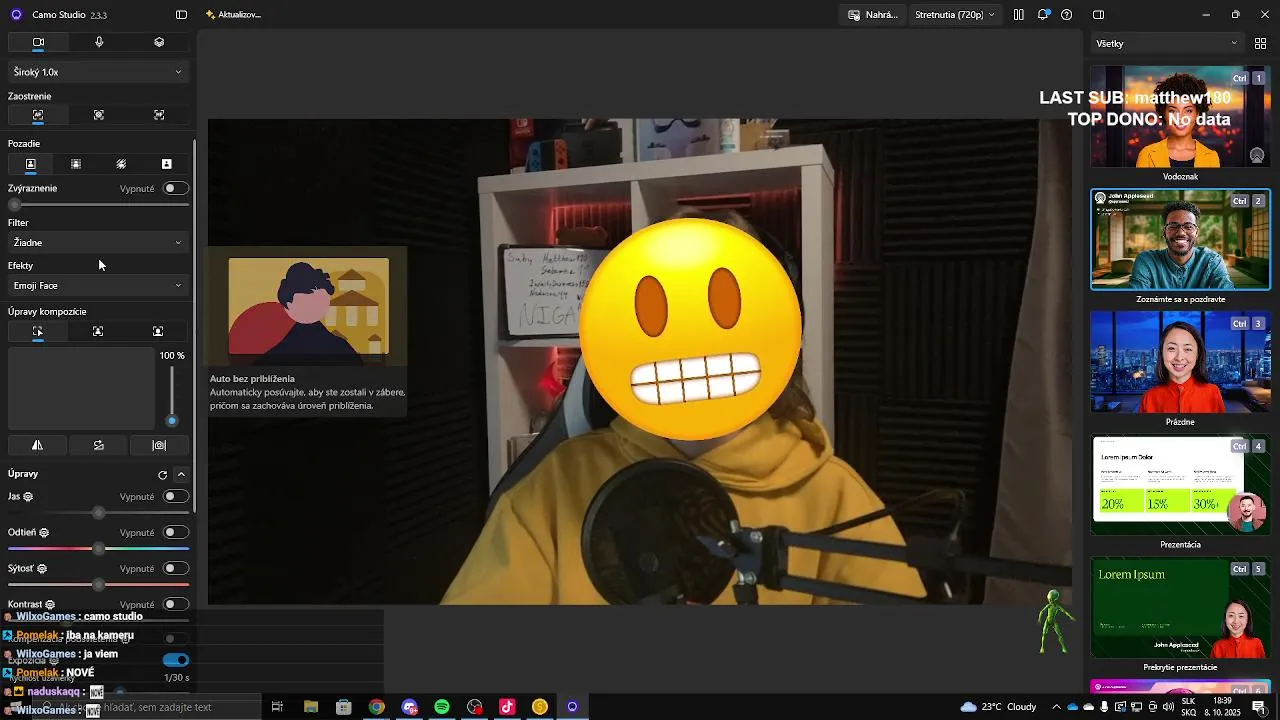Viewport: 1280px width, 720px height.
Task: Toggle the Kontrast switch
Action: 175,604
